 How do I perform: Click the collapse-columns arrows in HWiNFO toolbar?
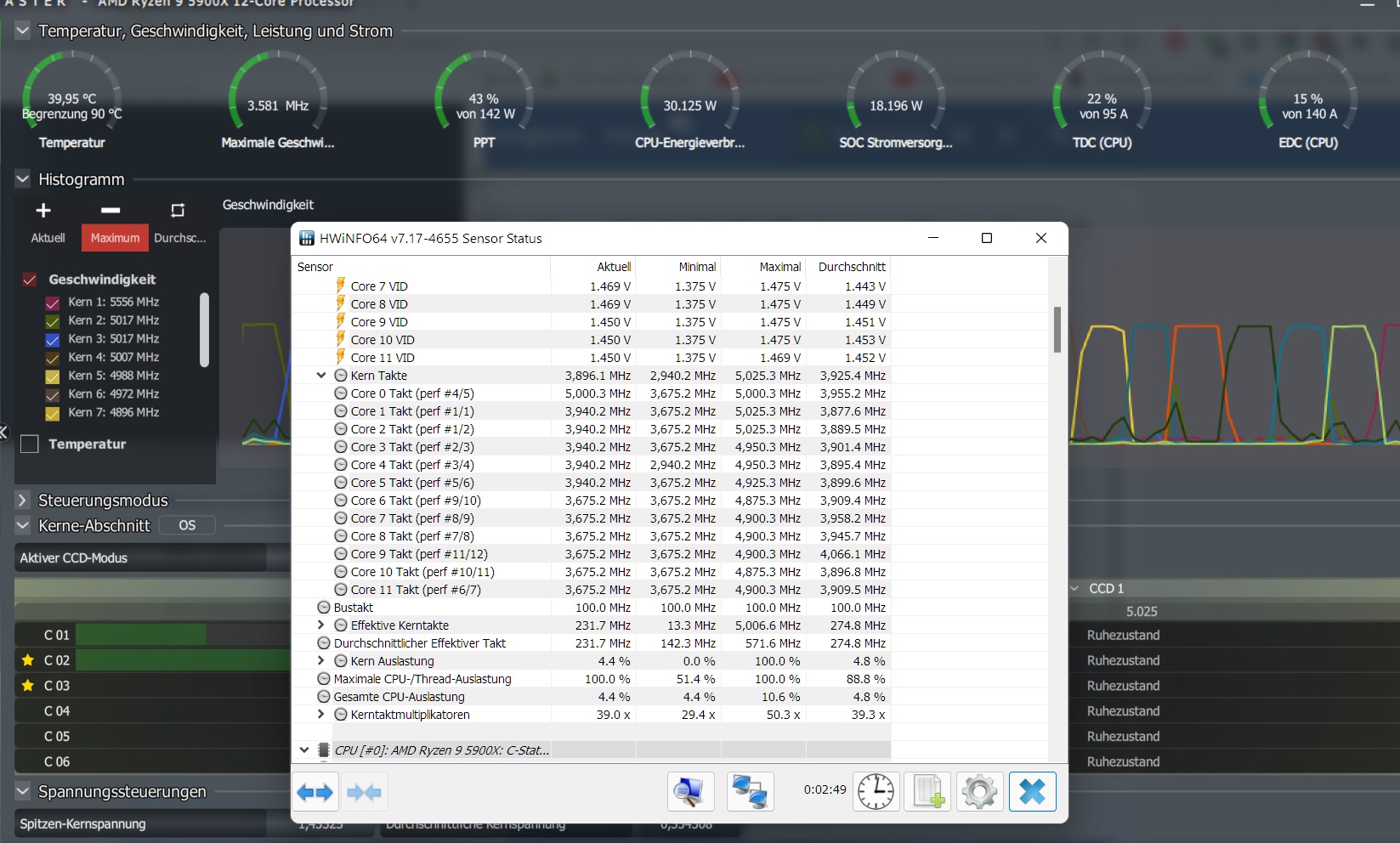365,792
